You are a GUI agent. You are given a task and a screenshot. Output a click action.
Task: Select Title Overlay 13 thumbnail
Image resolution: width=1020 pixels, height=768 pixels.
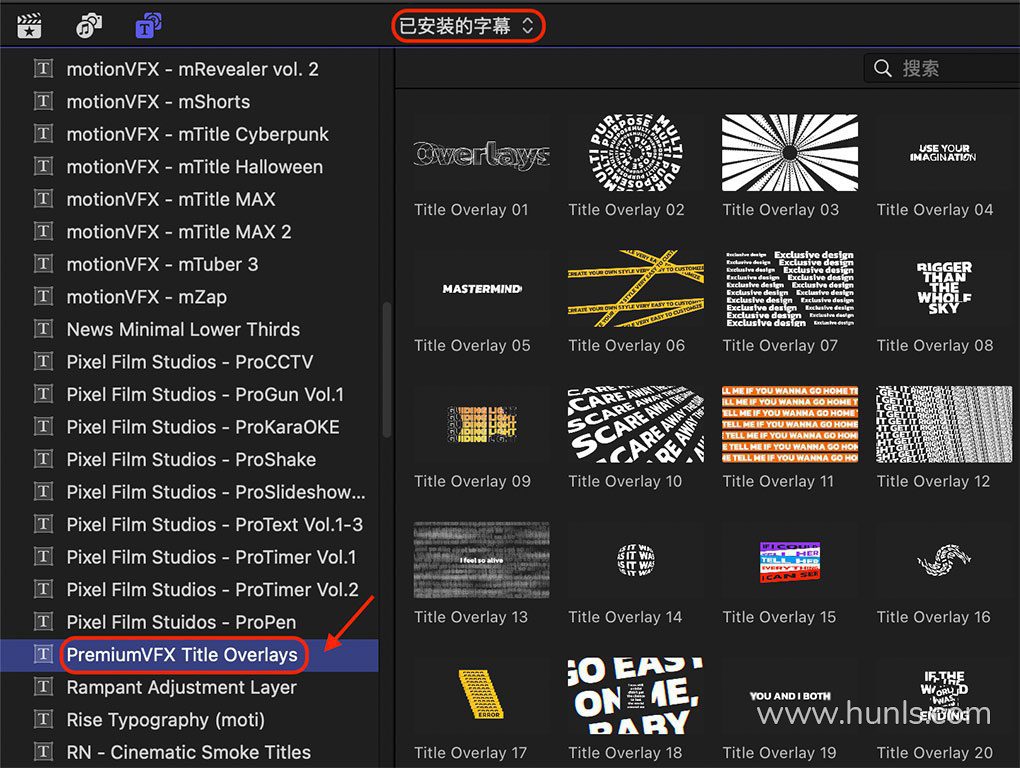(x=481, y=560)
